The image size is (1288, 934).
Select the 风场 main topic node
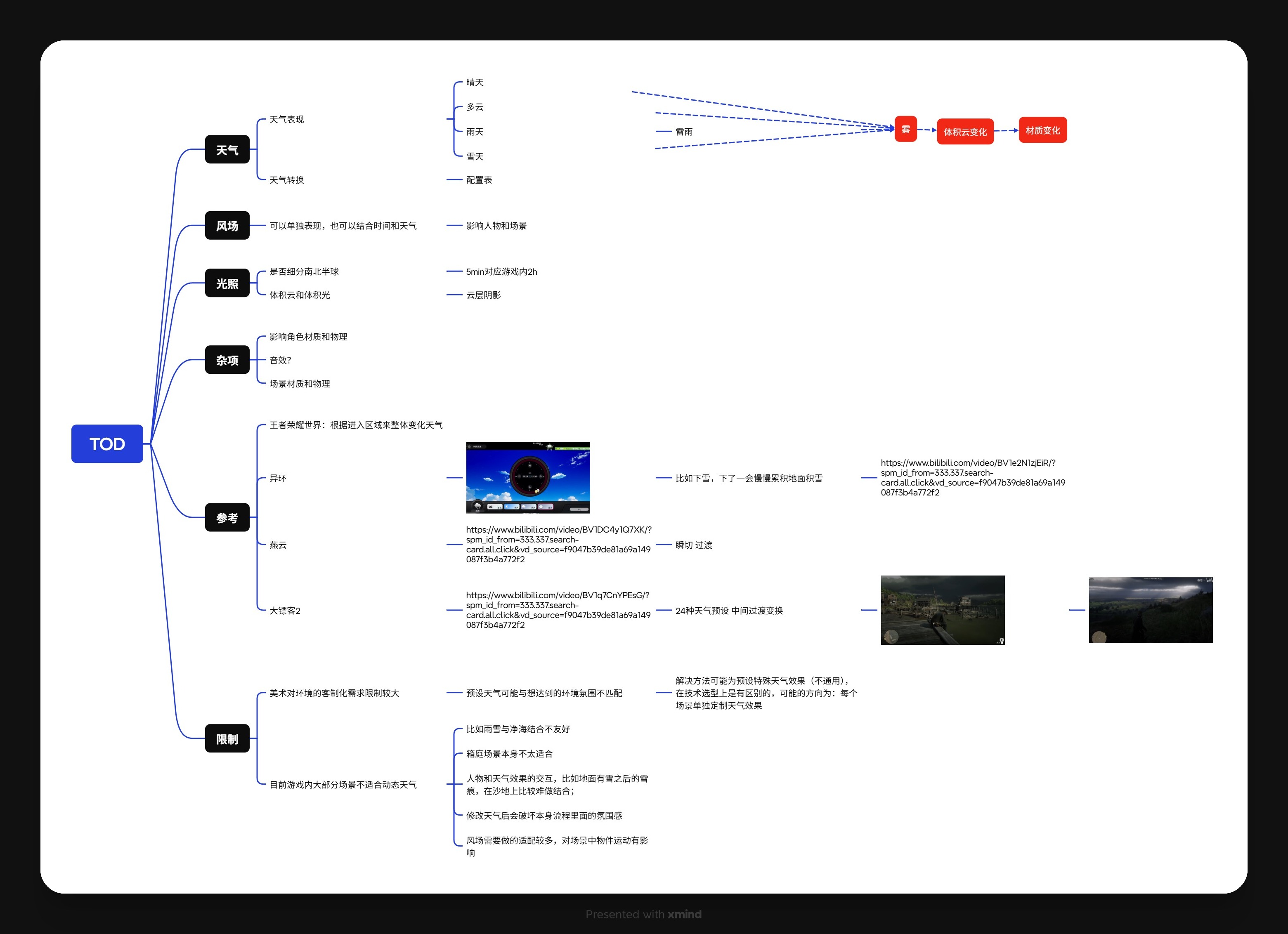(x=227, y=225)
